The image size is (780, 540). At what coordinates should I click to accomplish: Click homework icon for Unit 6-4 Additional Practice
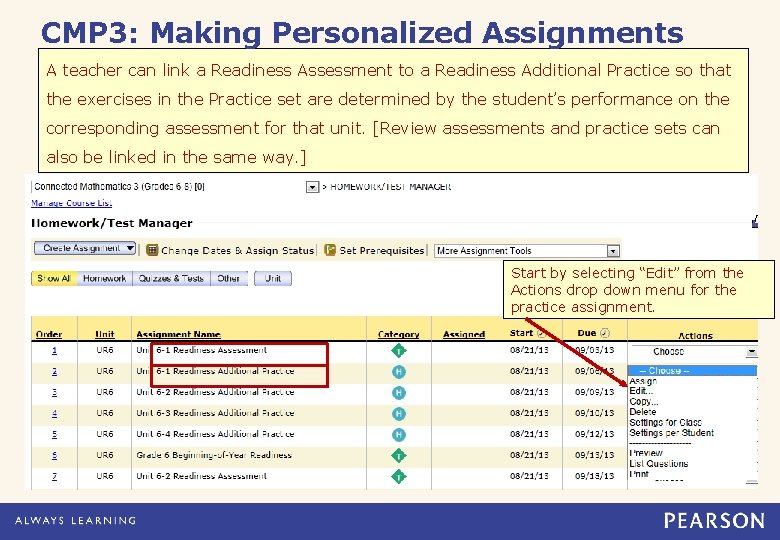point(398,435)
